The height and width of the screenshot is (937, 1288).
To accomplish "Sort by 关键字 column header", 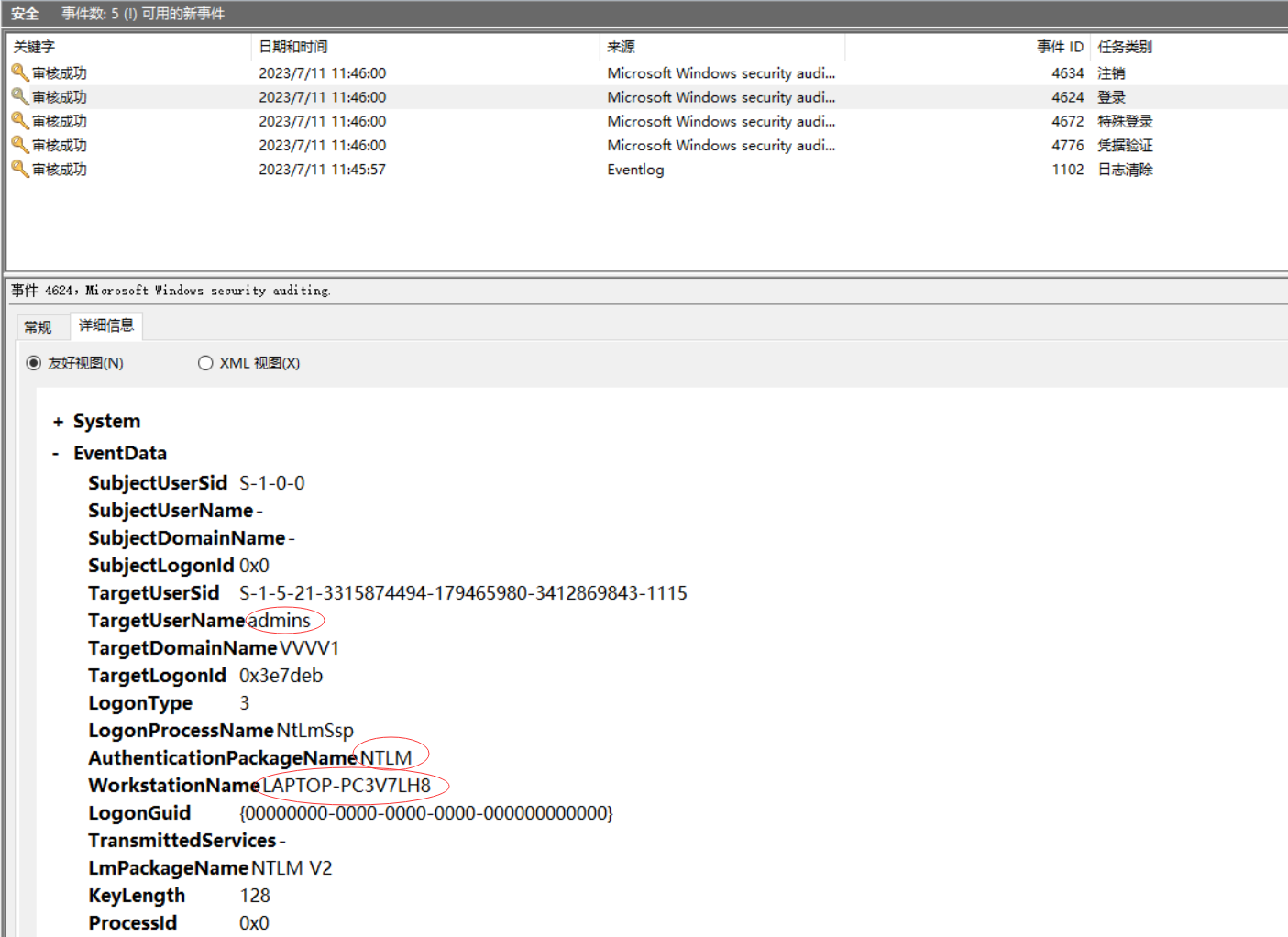I will pos(35,47).
